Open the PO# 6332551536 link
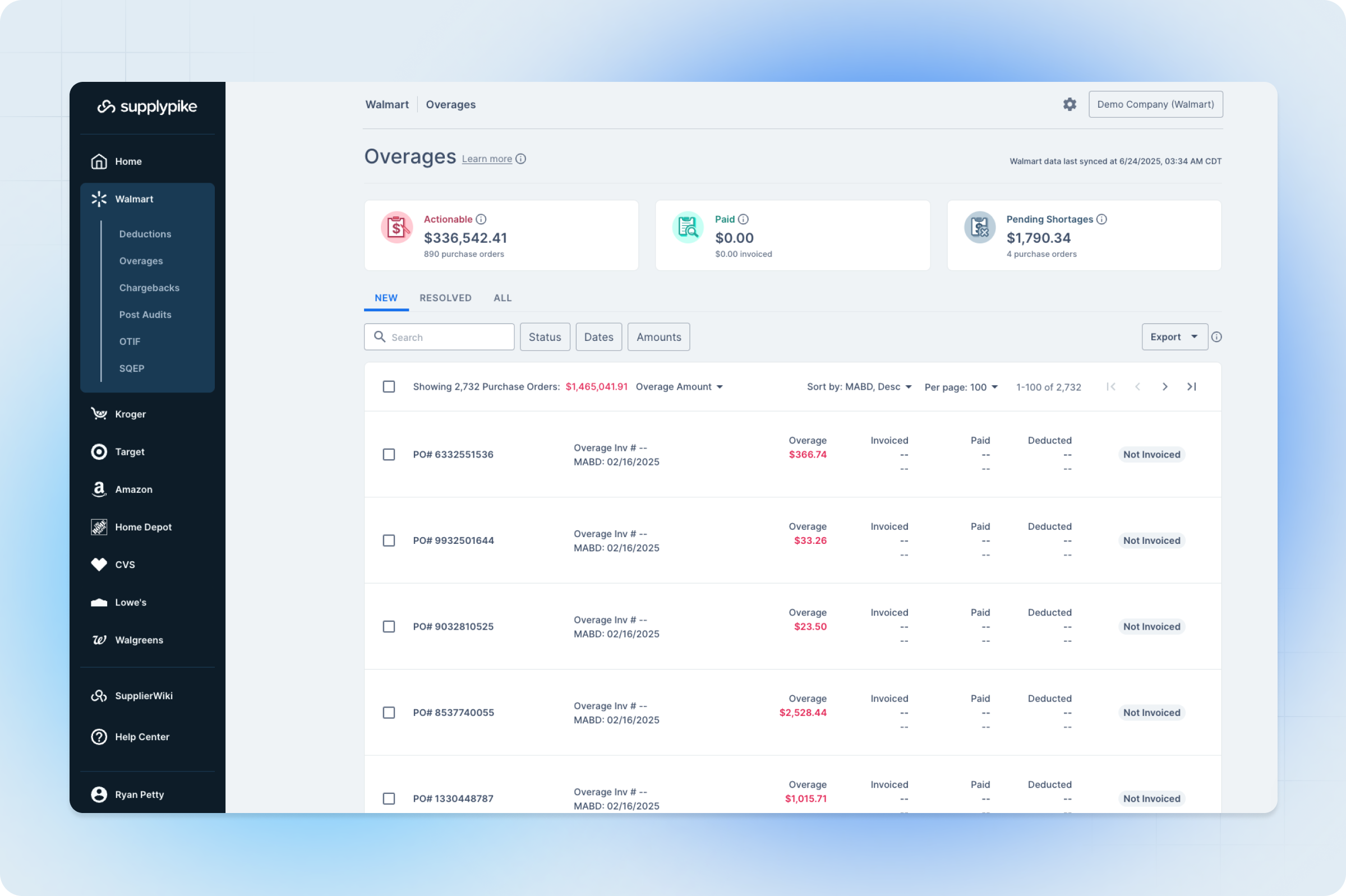 point(453,455)
